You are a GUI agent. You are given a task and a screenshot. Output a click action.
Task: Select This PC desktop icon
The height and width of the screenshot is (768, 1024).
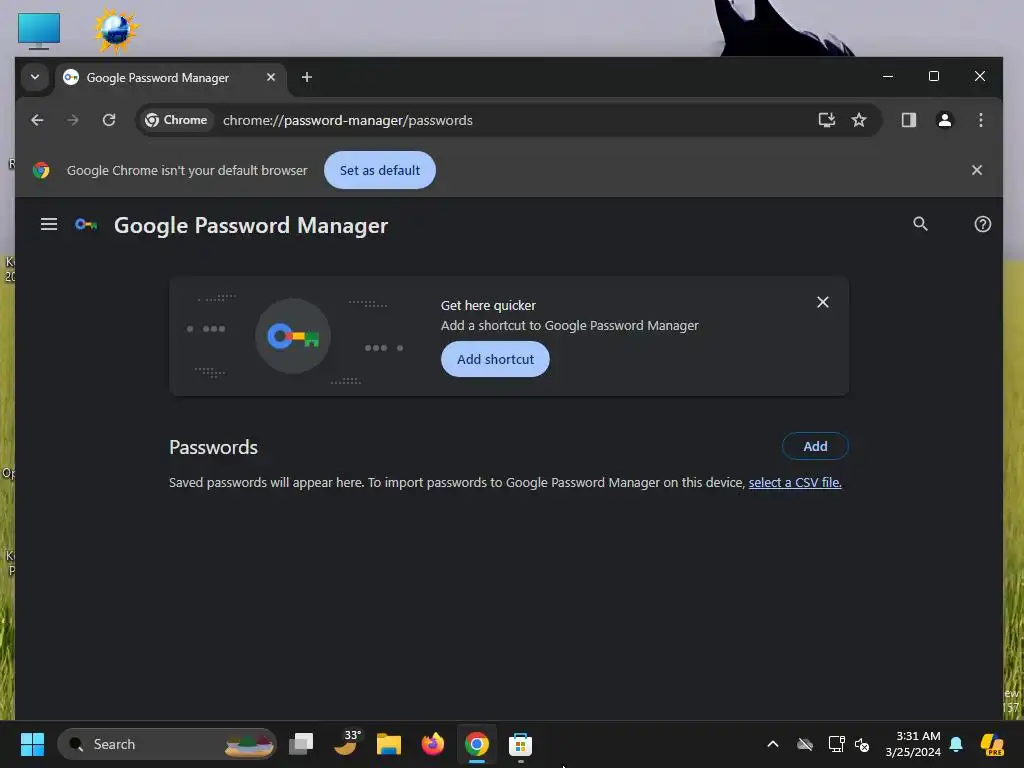click(39, 31)
